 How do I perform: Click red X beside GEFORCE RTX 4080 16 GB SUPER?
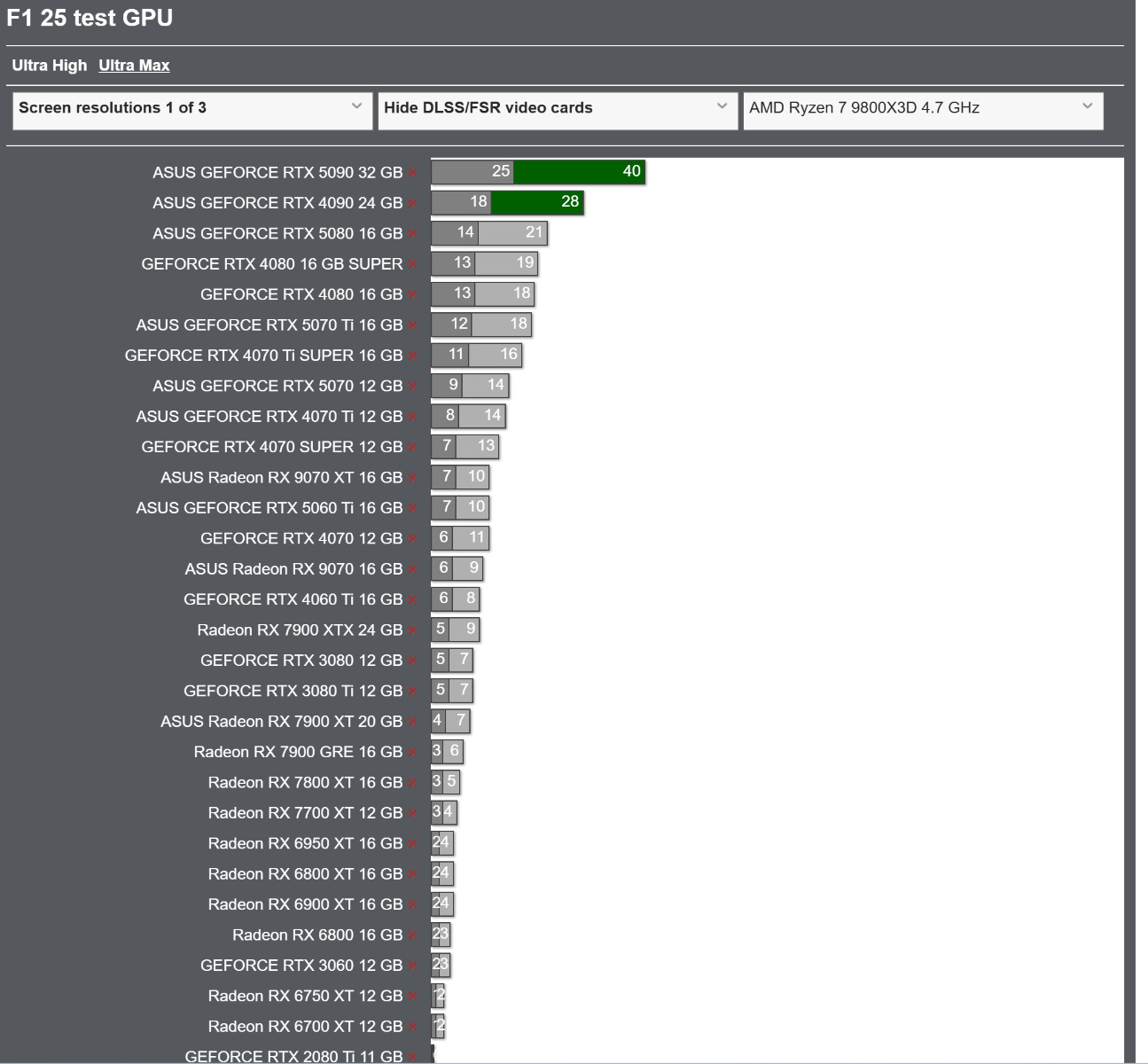pos(413,265)
